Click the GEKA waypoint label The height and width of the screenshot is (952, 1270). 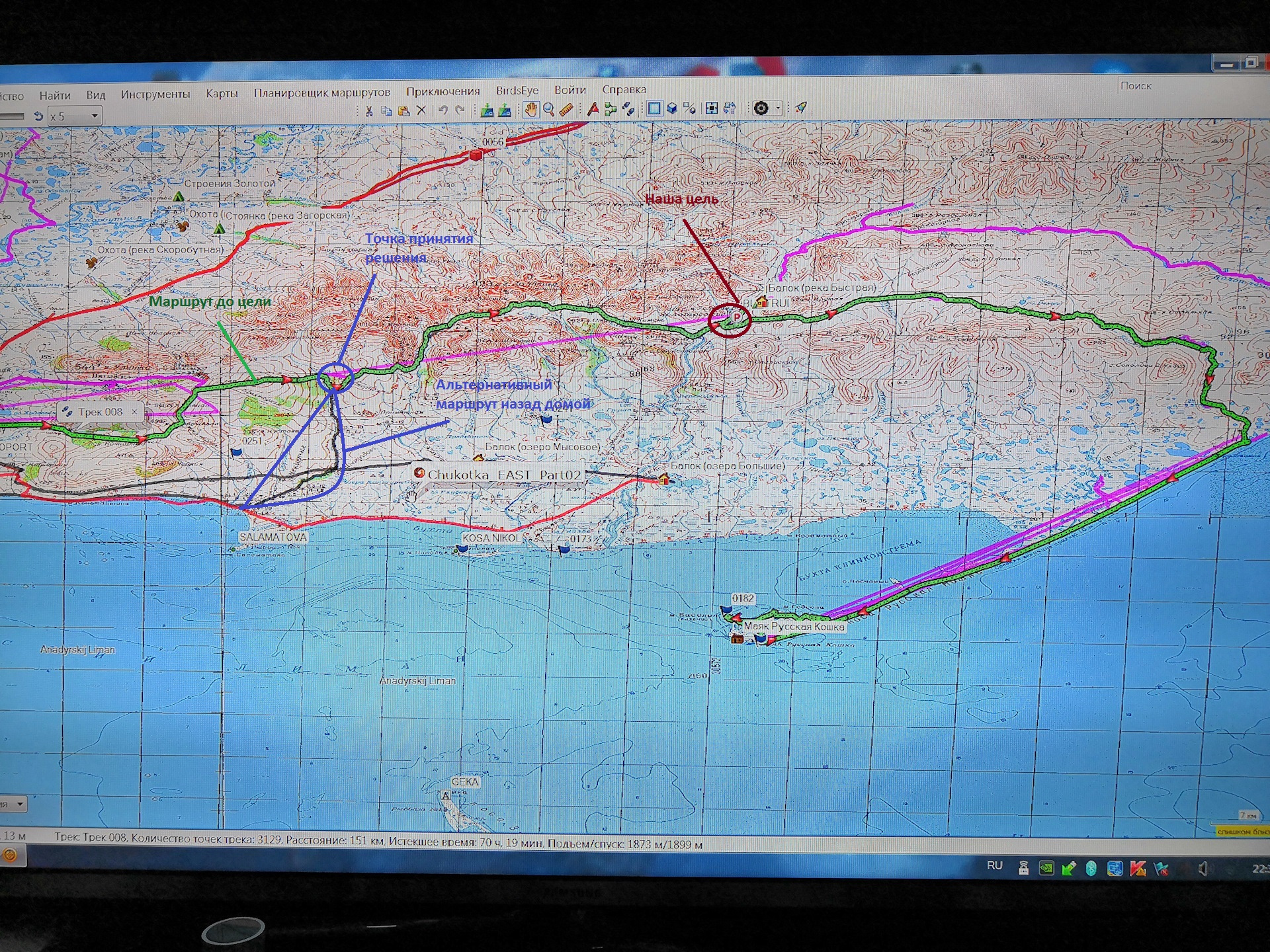[x=465, y=781]
